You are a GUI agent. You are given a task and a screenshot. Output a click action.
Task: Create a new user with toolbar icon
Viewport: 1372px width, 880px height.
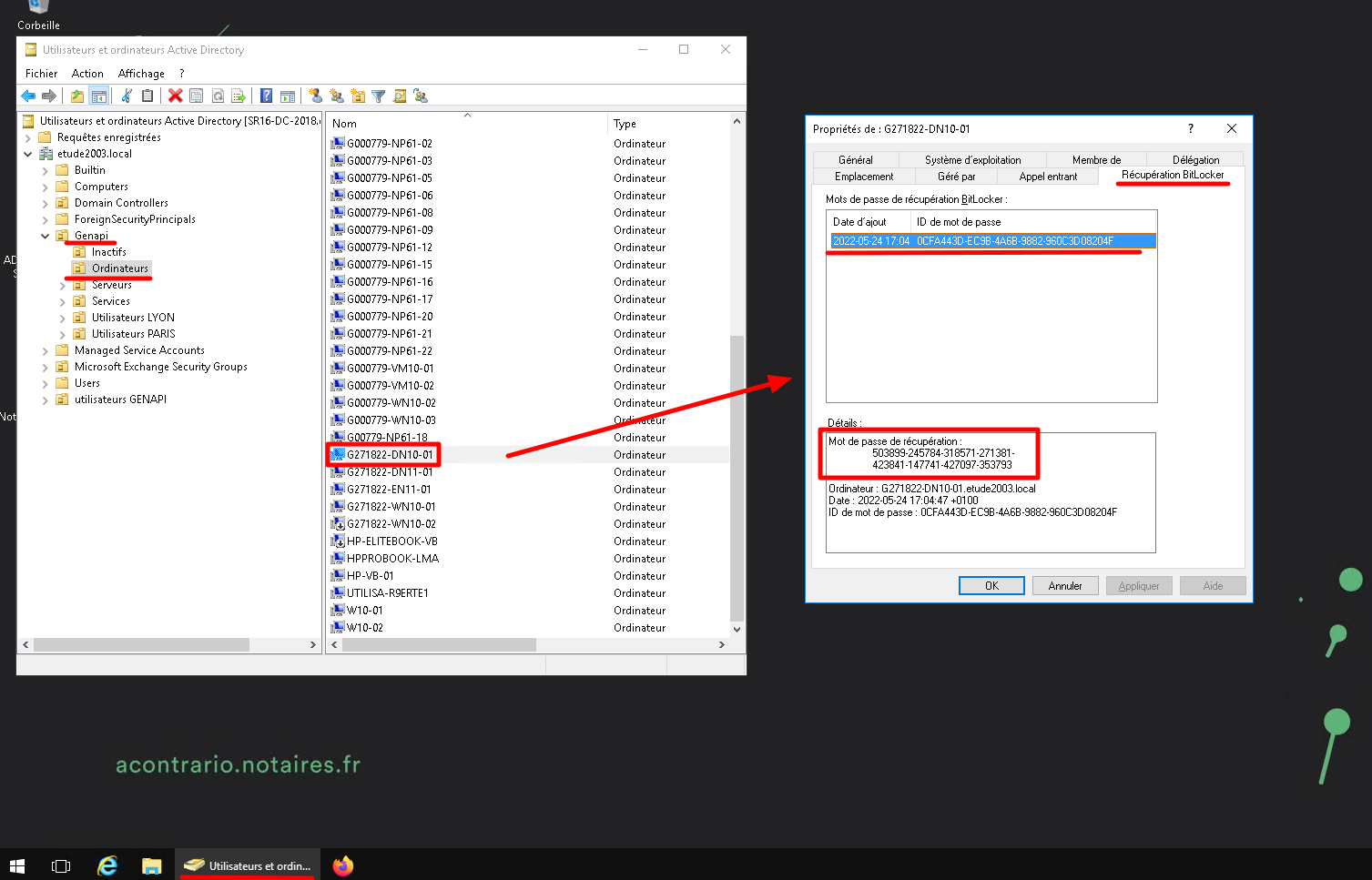(x=315, y=96)
